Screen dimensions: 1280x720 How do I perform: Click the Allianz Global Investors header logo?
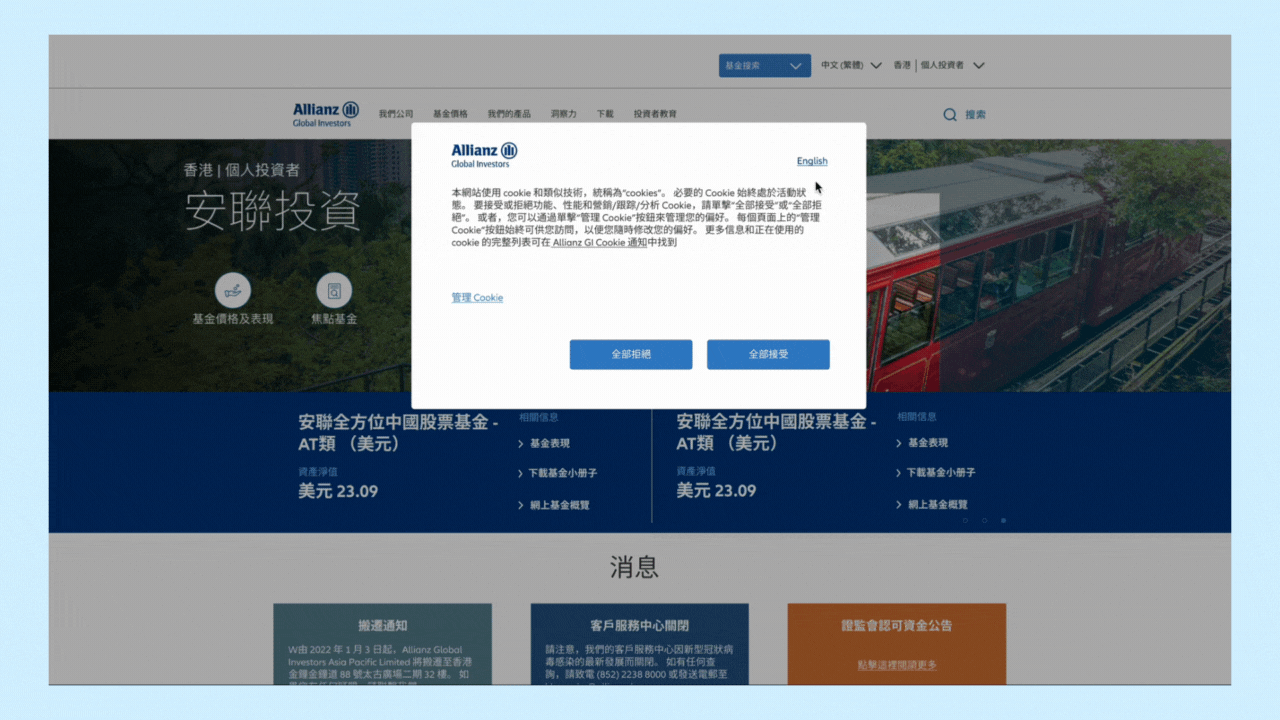click(326, 114)
